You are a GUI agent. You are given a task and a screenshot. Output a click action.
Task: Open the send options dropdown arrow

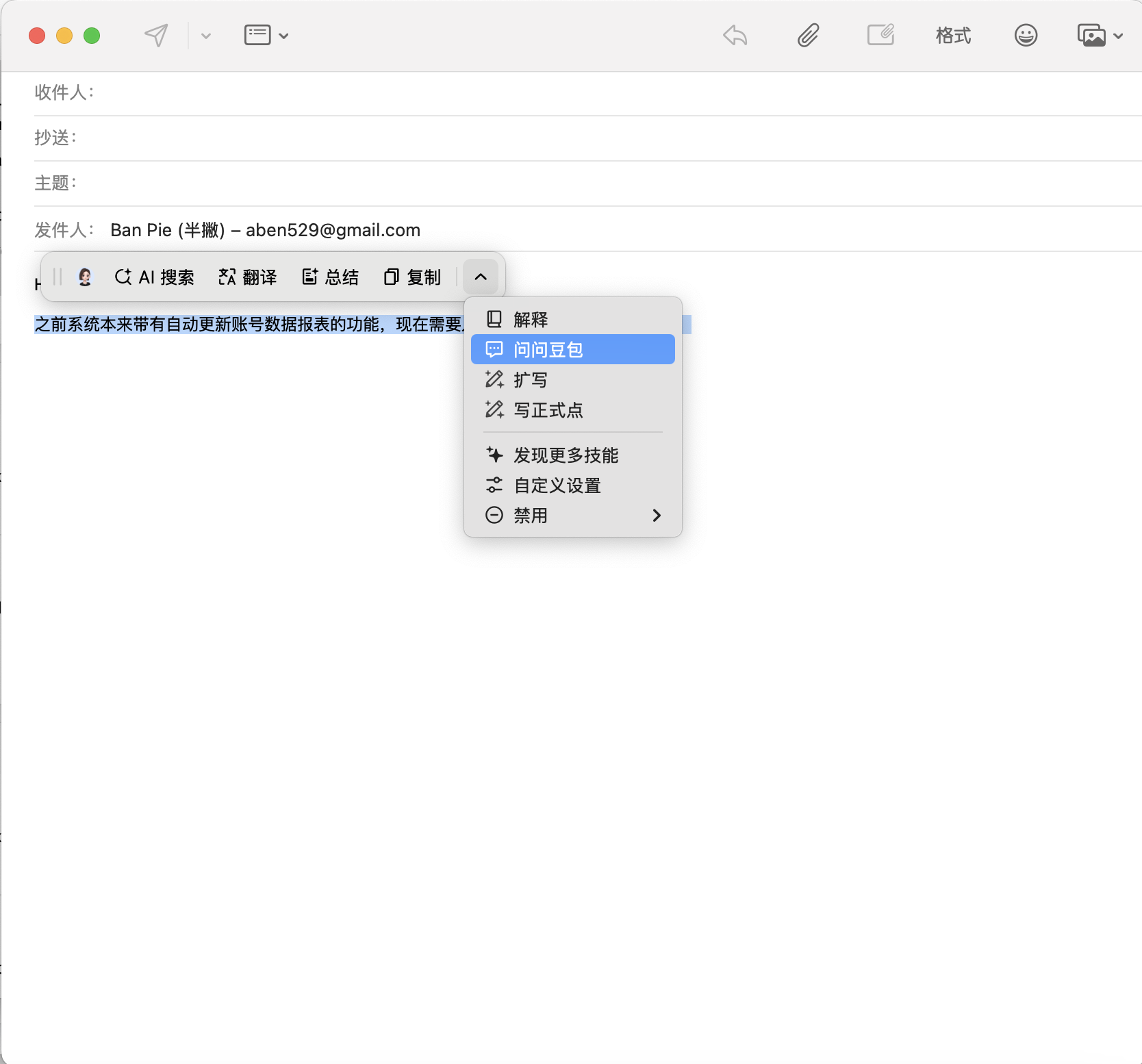pos(205,36)
